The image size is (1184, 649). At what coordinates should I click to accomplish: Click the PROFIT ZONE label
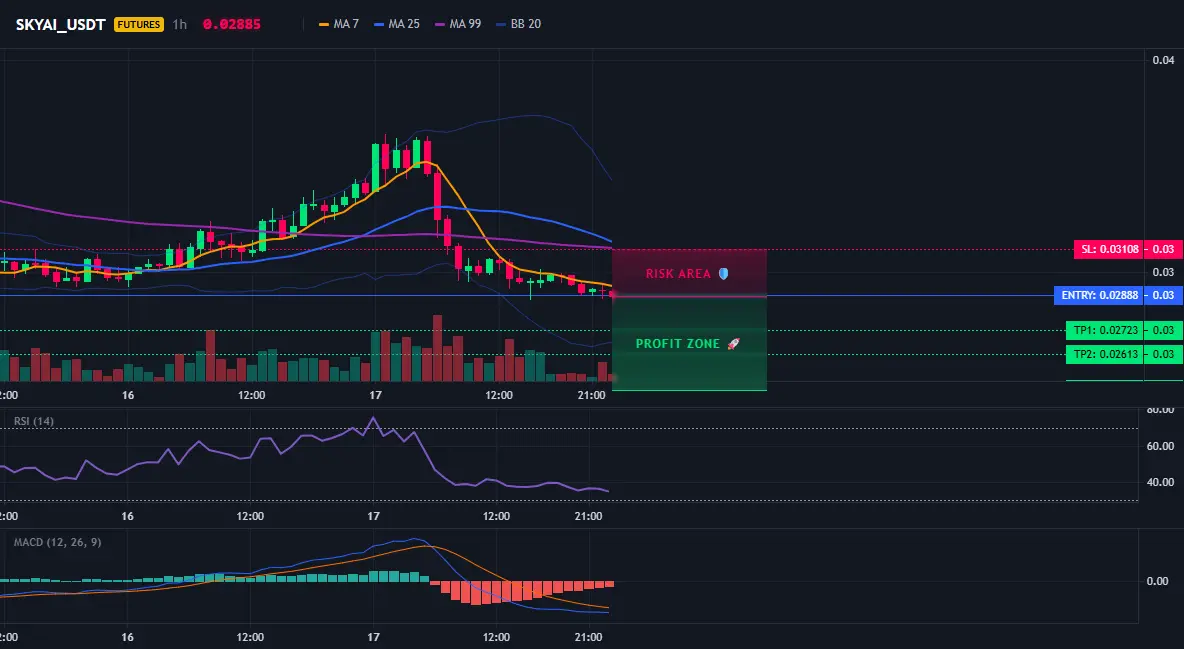pyautogui.click(x=678, y=344)
